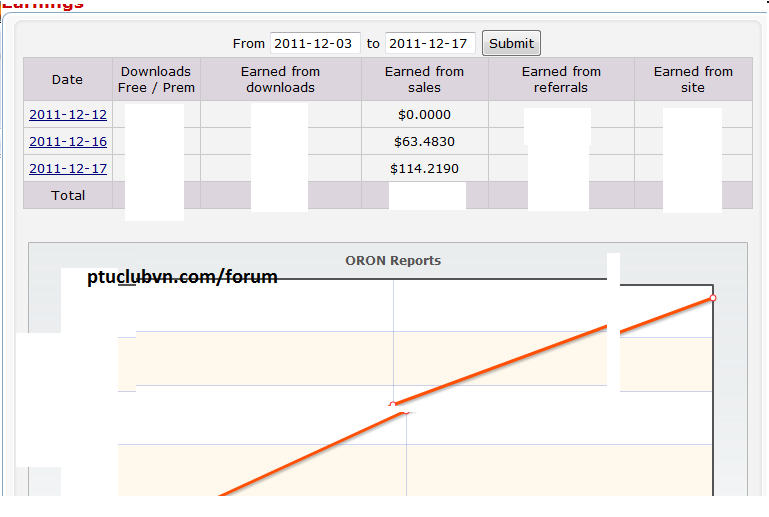Click the Date column header
The width and height of the screenshot is (769, 517).
coord(68,79)
